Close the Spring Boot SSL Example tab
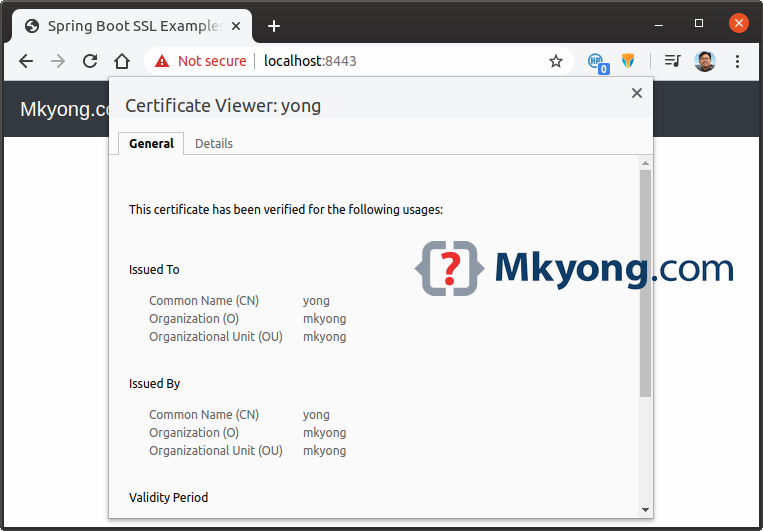 point(236,26)
